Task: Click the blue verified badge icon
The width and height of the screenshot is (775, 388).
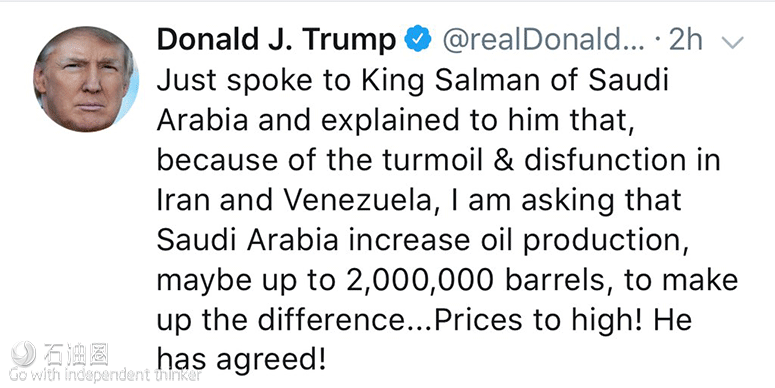Action: click(x=418, y=40)
